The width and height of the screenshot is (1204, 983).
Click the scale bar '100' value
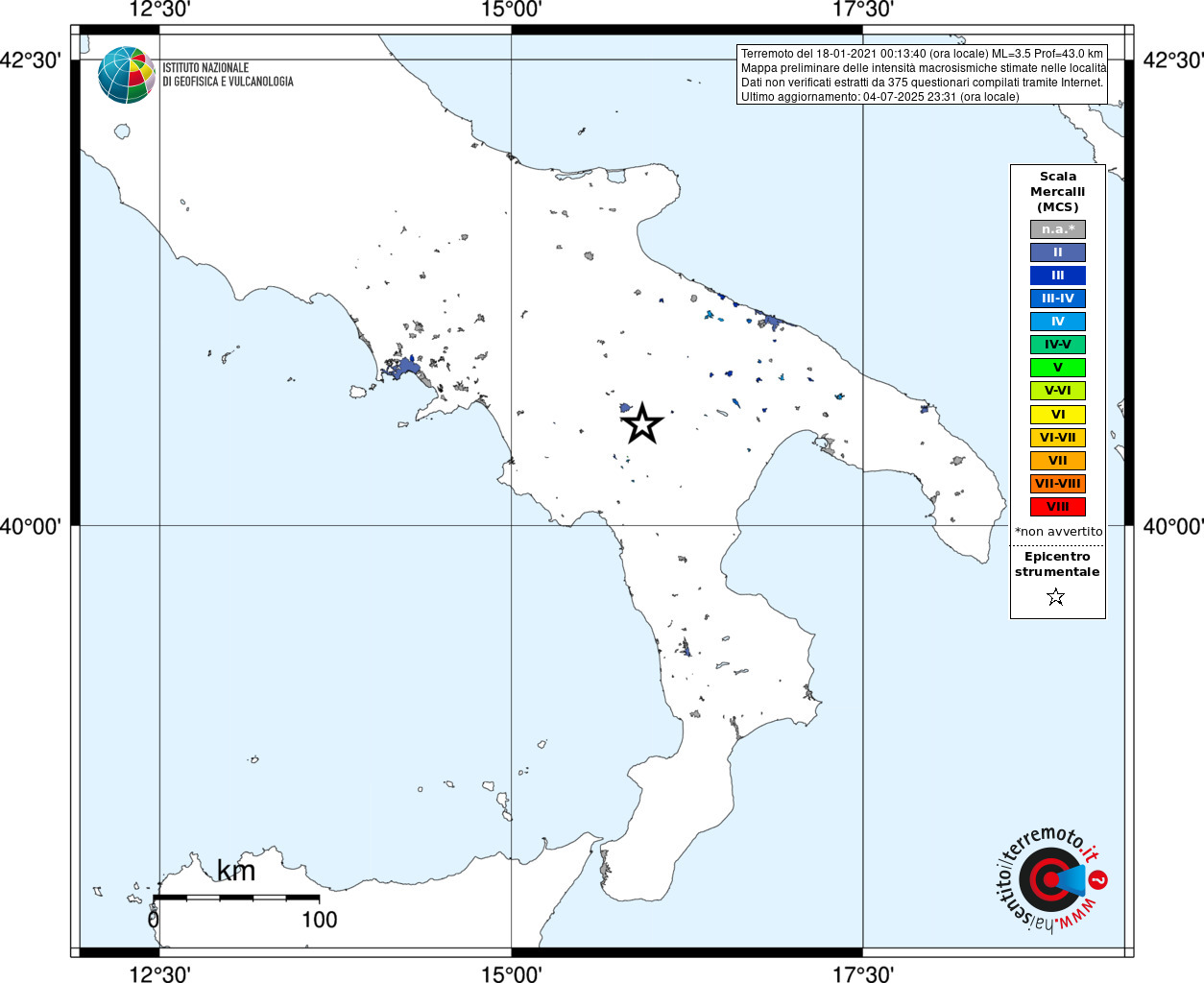coord(320,920)
